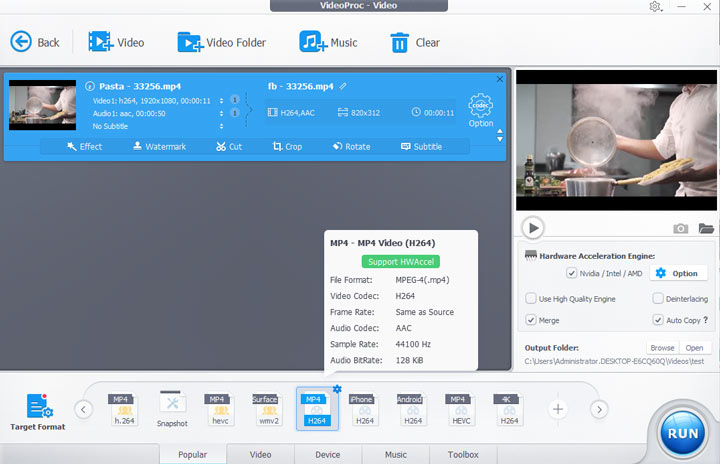Start conversion with RUN button
This screenshot has width=720, height=464.
683,433
